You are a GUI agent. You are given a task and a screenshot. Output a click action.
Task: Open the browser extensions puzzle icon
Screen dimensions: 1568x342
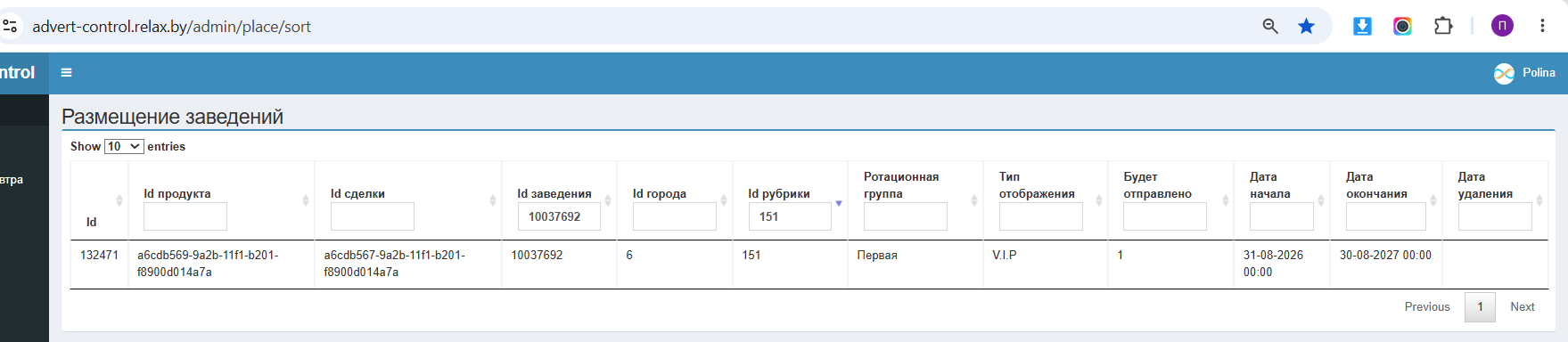1443,27
